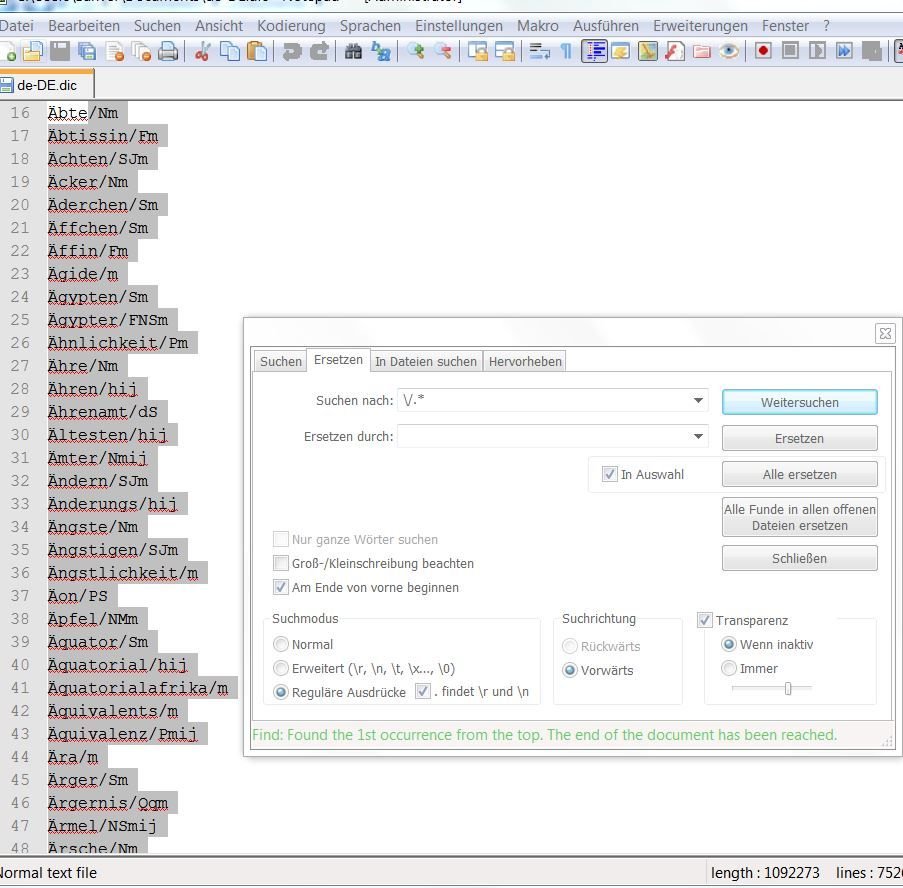
Task: Open the Kodierung menu
Action: [291, 26]
